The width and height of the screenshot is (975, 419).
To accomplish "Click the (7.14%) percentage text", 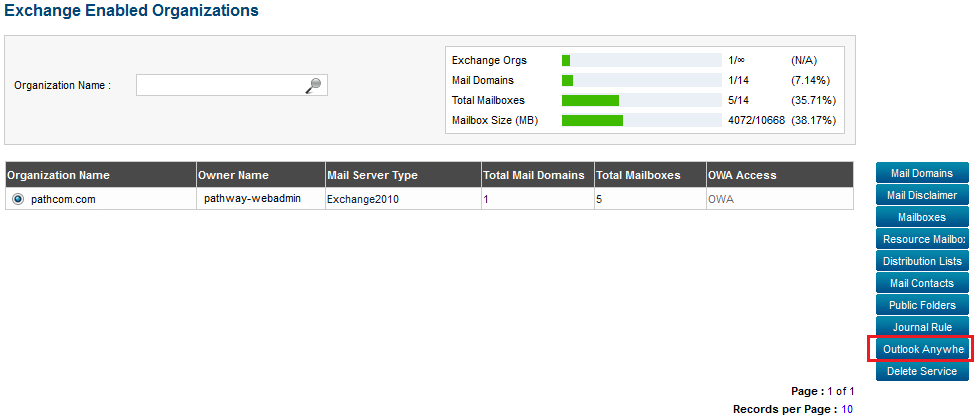I will coord(811,80).
